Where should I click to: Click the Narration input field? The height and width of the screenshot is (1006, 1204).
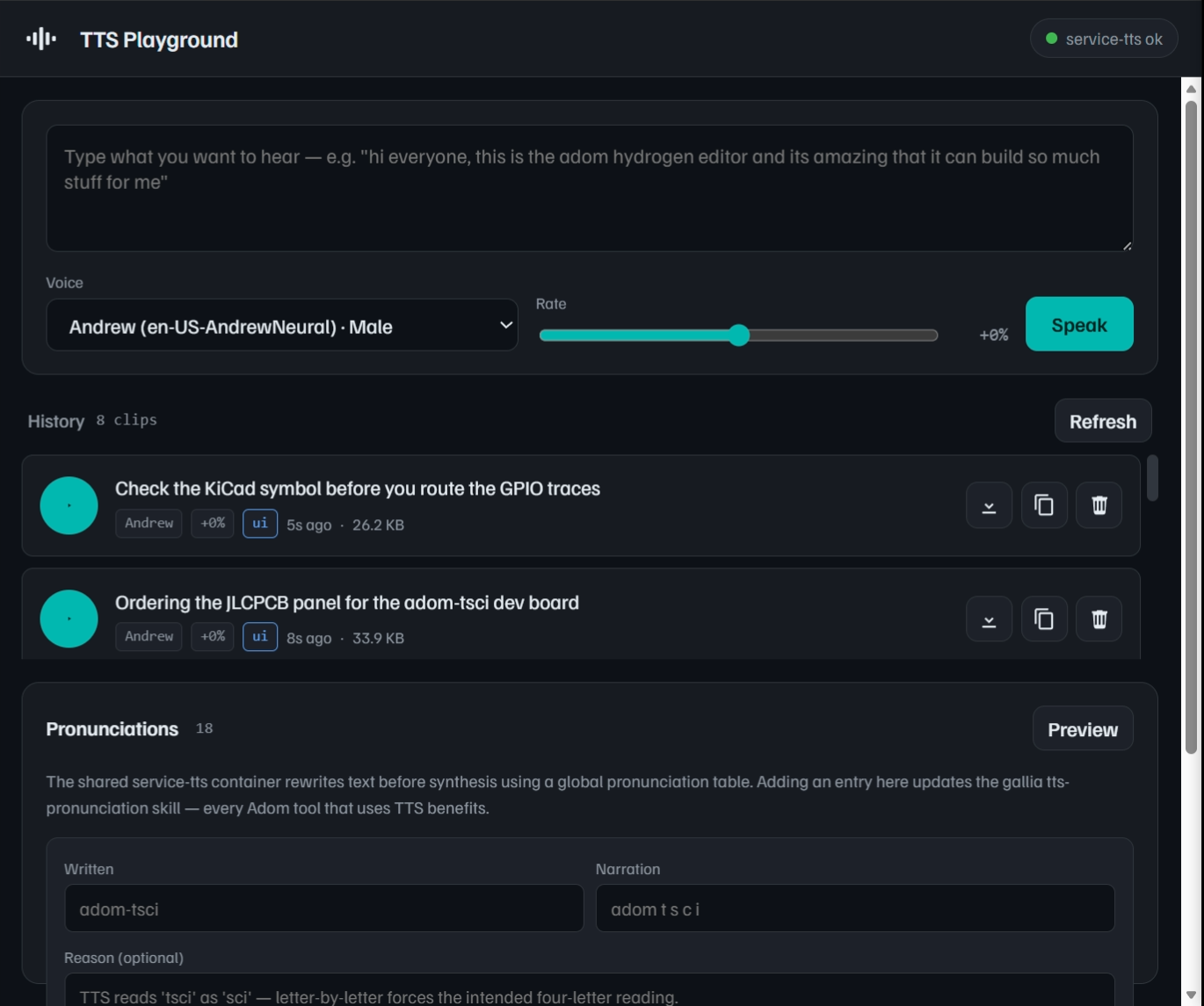click(x=855, y=908)
